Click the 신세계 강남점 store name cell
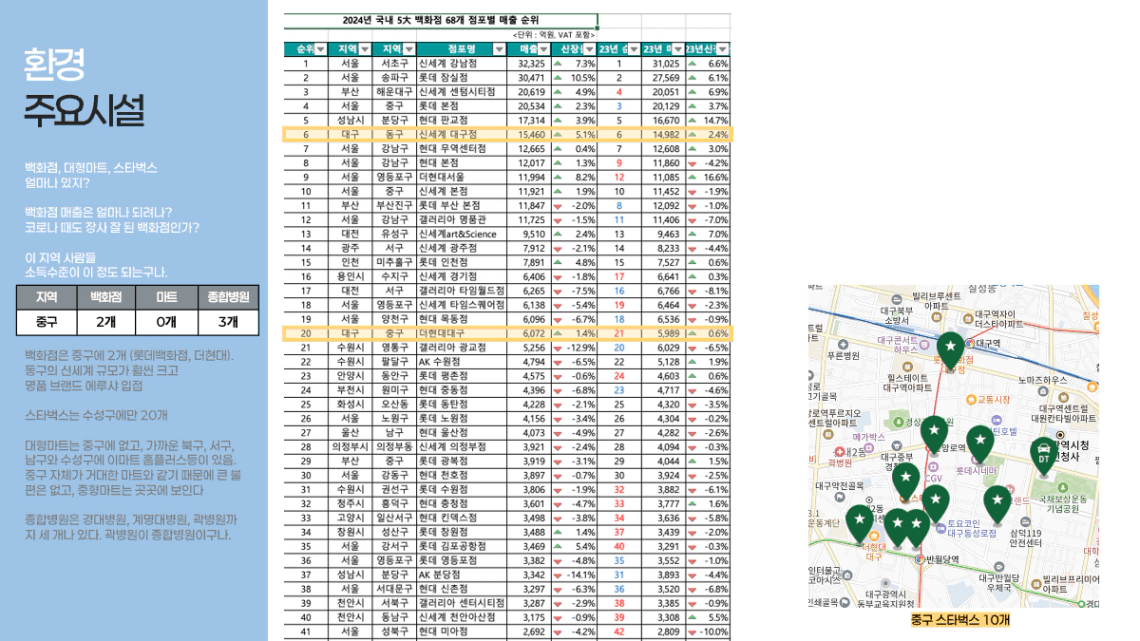The height and width of the screenshot is (641, 1140). tap(461, 63)
